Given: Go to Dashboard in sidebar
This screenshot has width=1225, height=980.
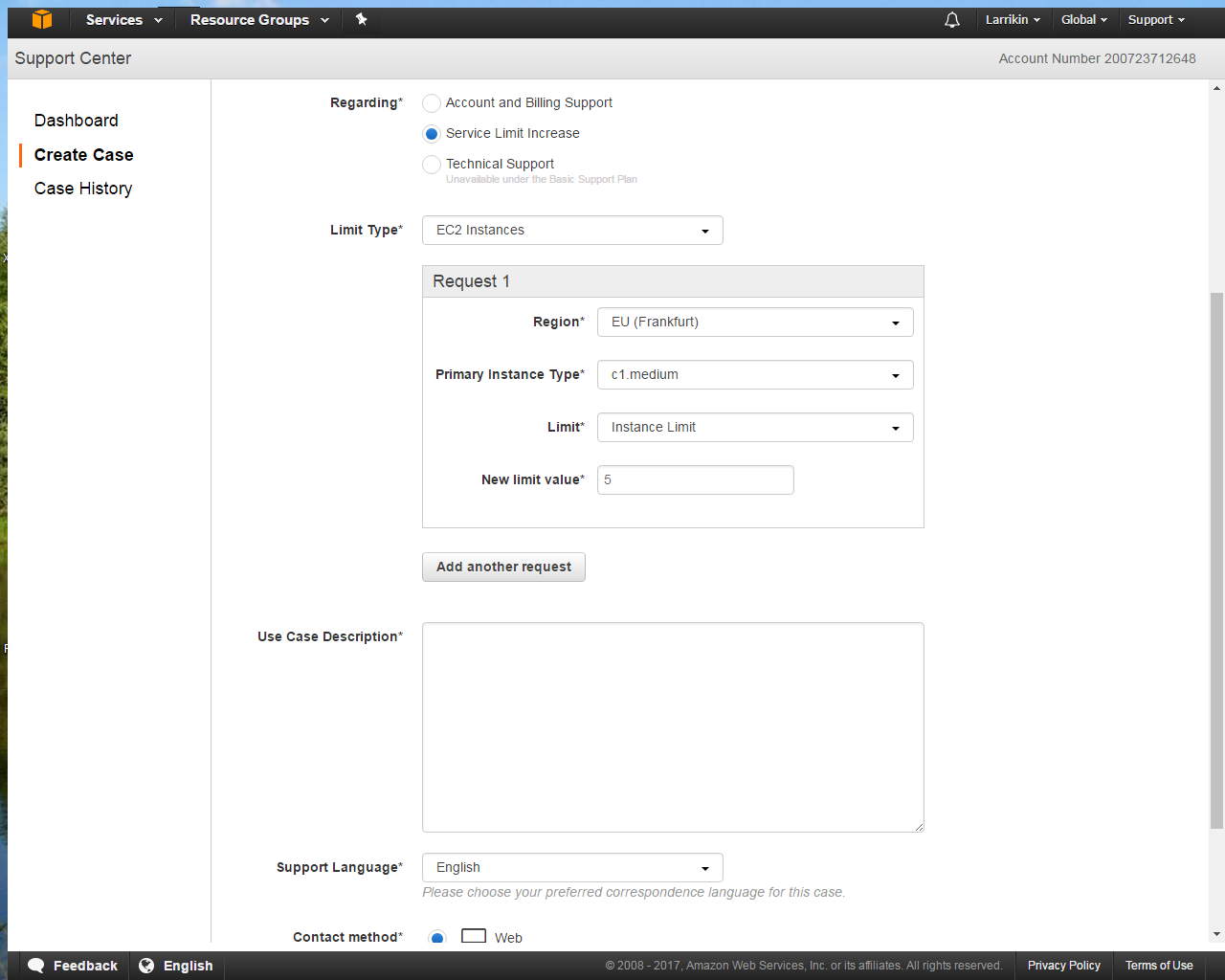Looking at the screenshot, I should (77, 121).
